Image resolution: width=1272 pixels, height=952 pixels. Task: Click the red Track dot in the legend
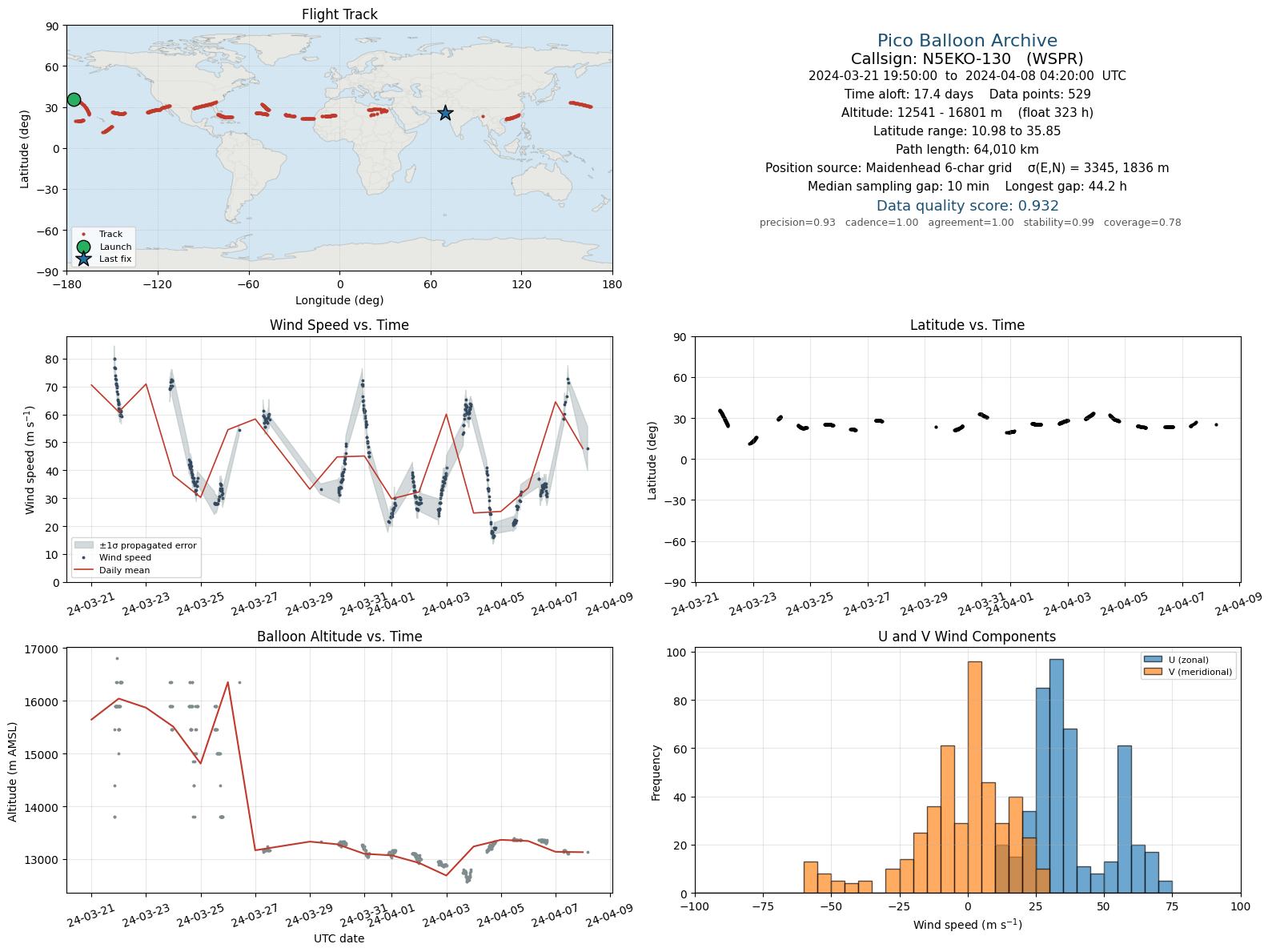point(83,234)
